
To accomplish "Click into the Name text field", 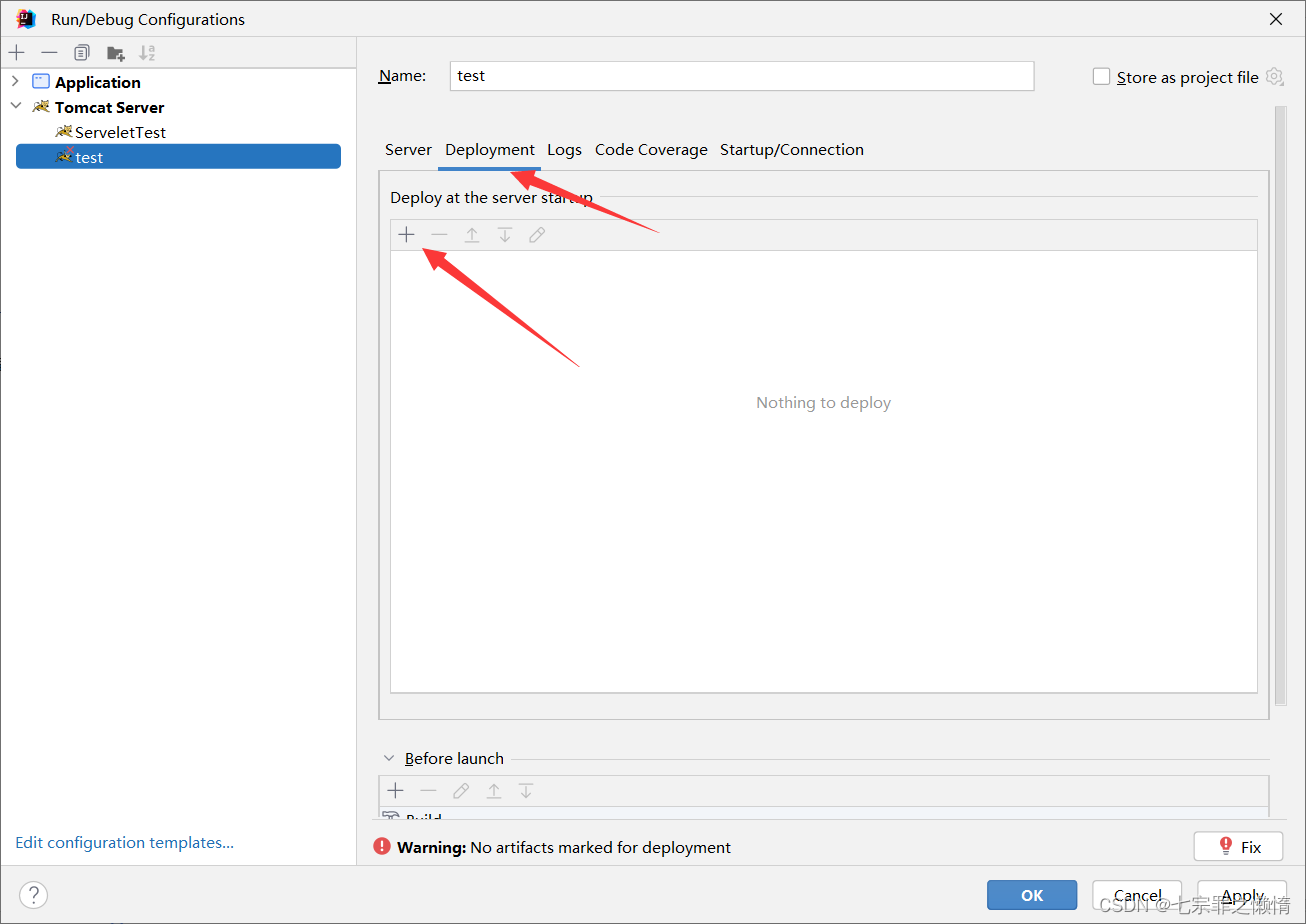I will (x=741, y=76).
